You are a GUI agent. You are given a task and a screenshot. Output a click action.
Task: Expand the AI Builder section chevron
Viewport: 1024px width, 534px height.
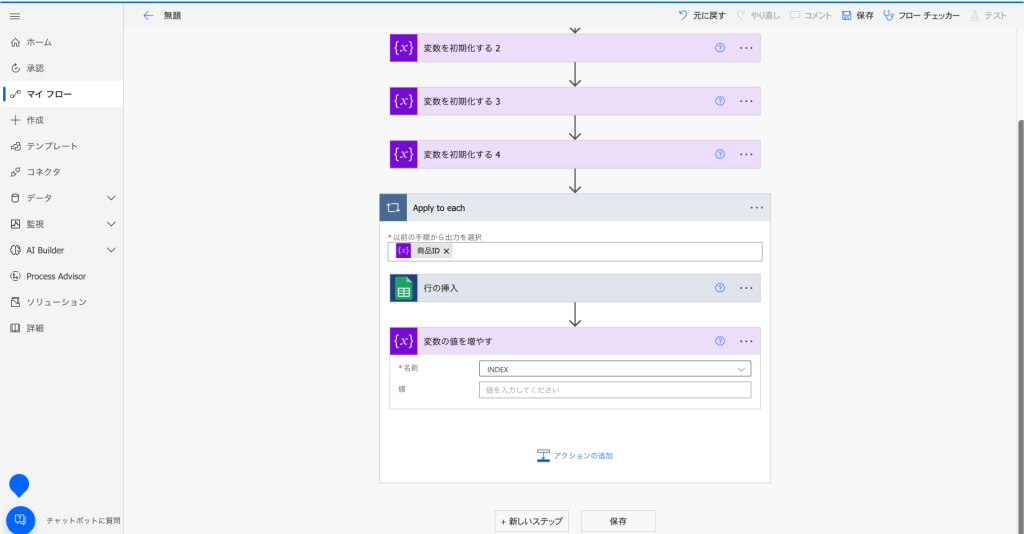(x=111, y=250)
